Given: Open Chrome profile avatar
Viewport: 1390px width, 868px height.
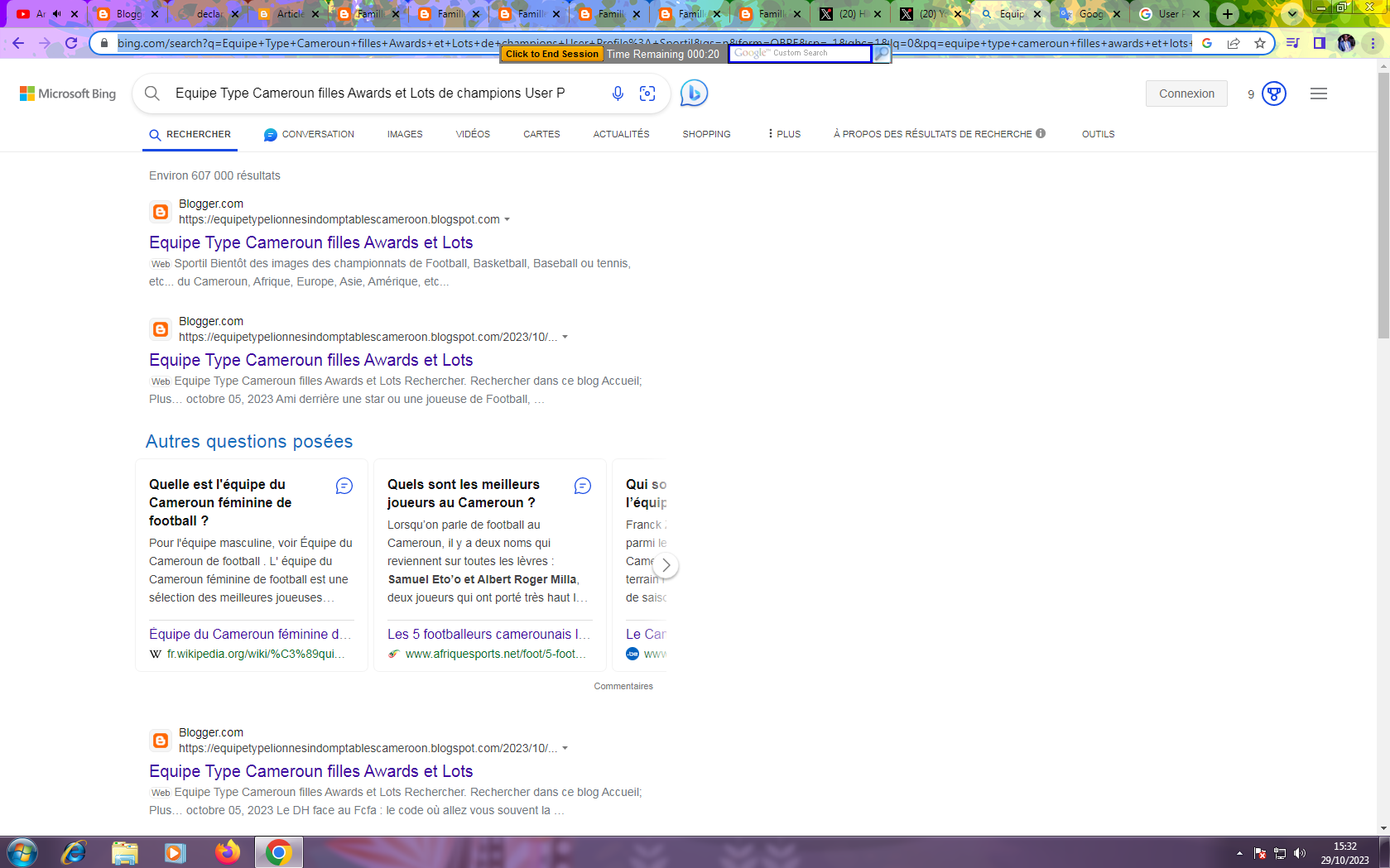Looking at the screenshot, I should (1346, 43).
